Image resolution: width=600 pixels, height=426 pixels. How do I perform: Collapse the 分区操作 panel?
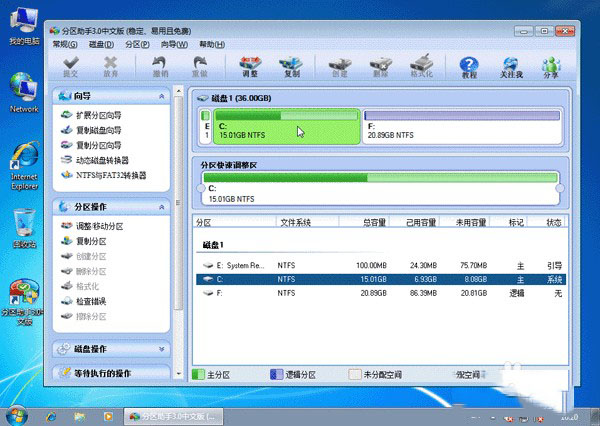point(163,207)
